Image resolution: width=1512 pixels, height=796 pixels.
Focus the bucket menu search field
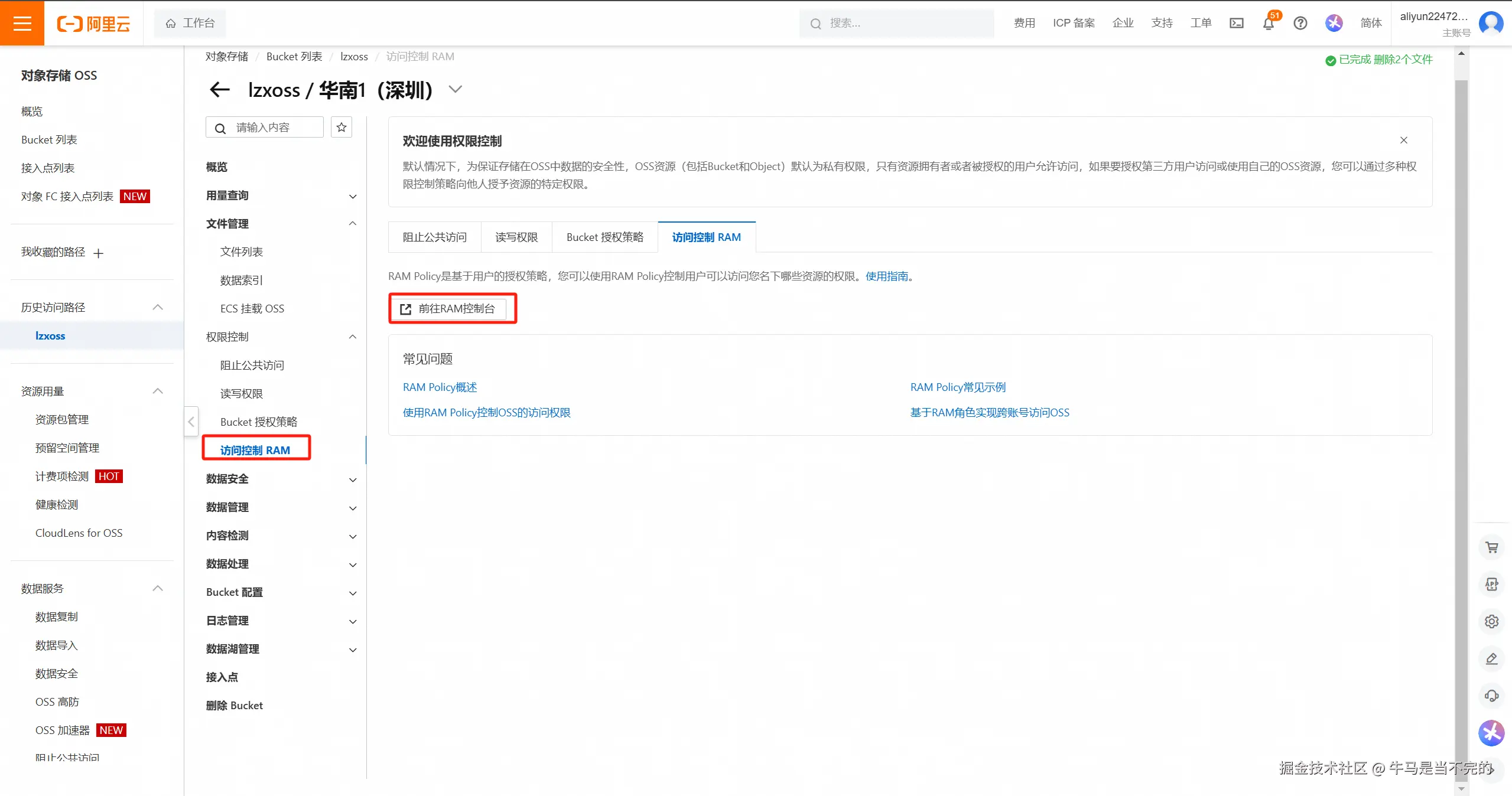(265, 128)
